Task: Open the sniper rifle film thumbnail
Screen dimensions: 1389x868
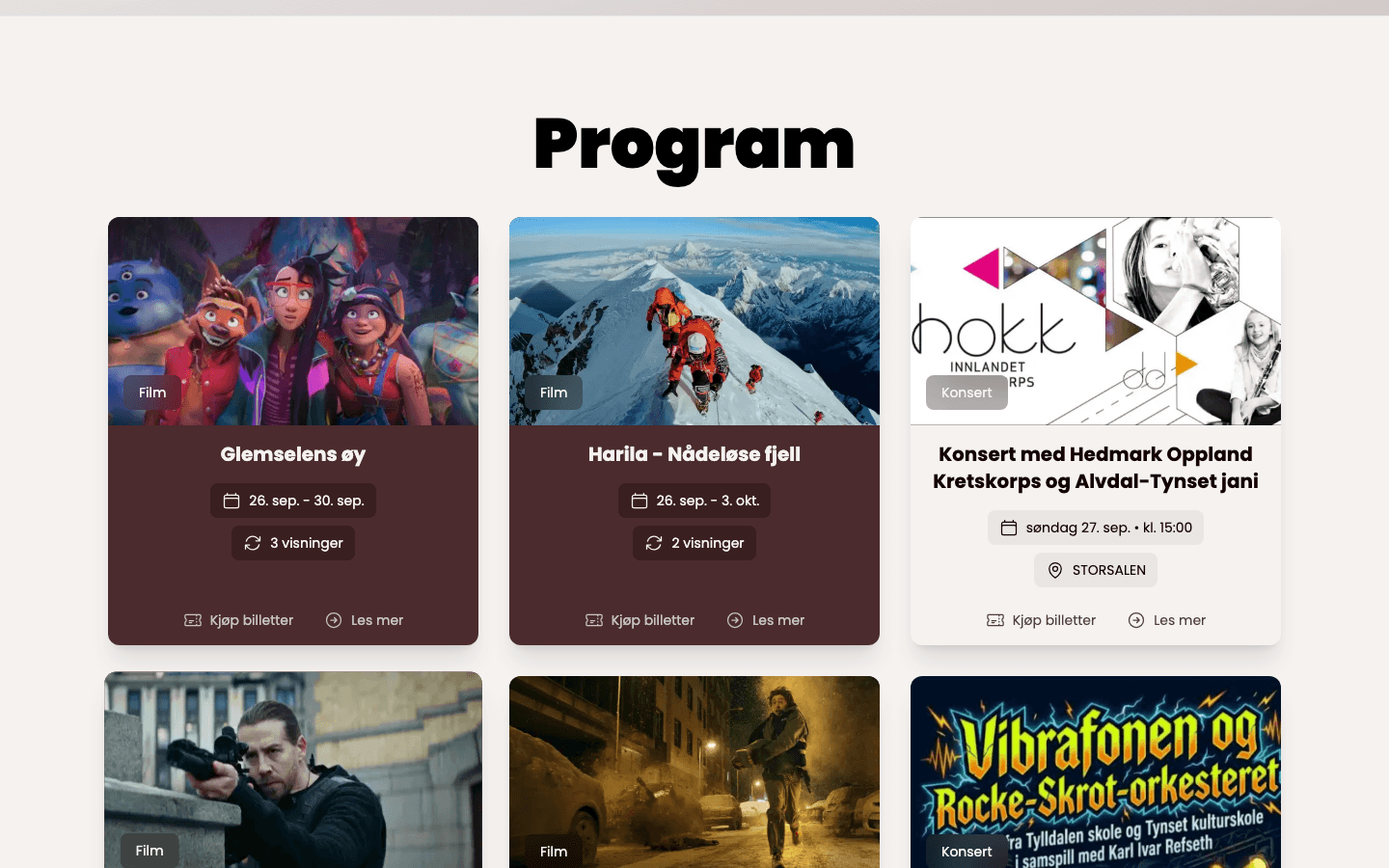Action: click(x=293, y=770)
